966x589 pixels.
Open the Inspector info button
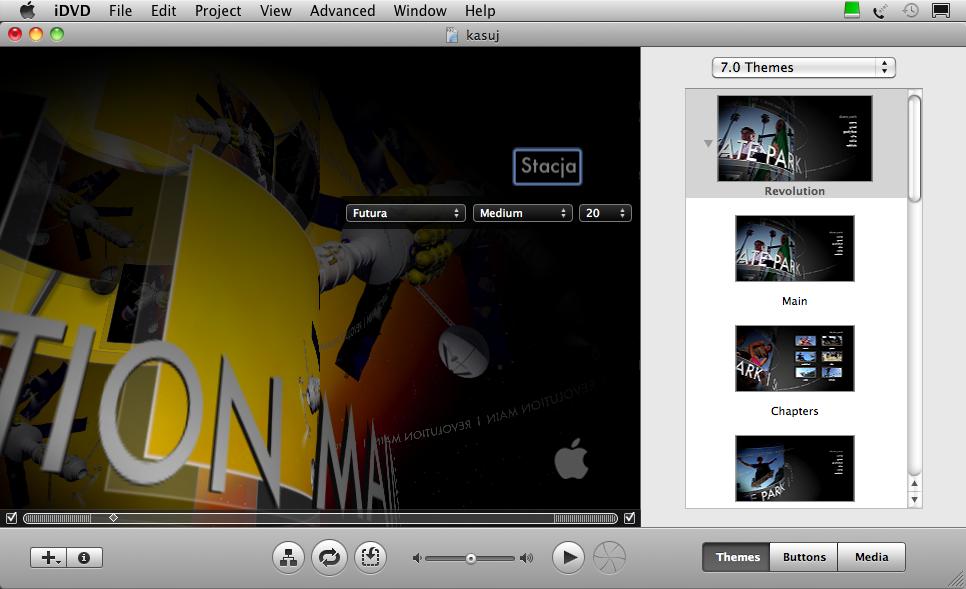[x=84, y=558]
